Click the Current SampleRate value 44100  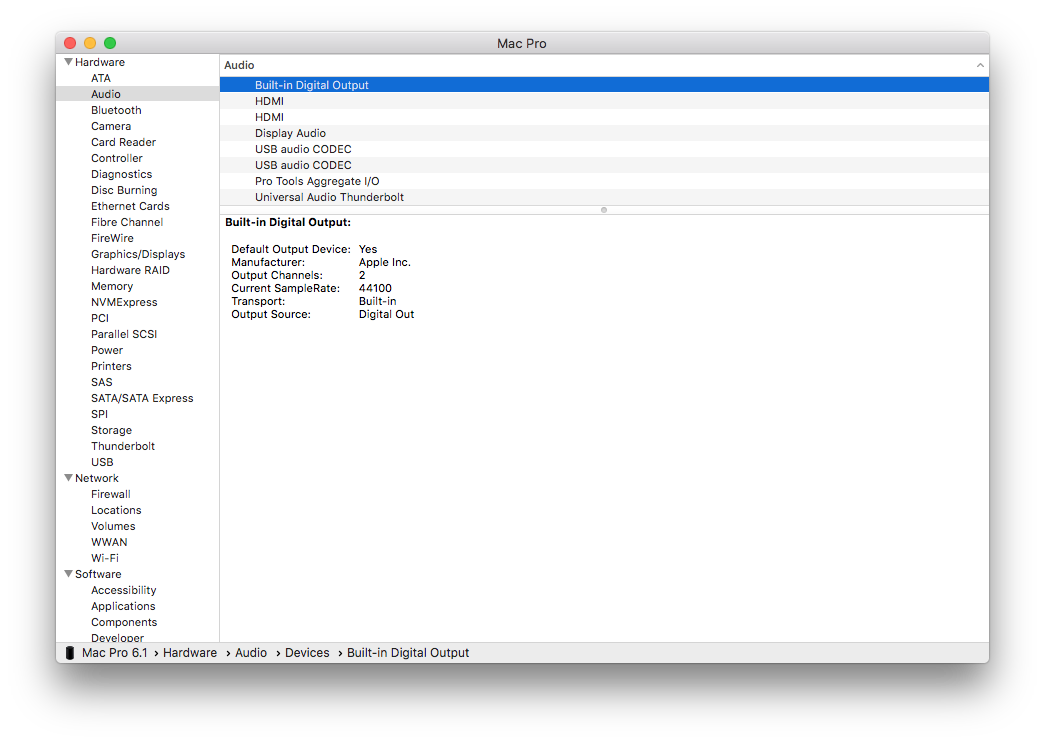click(375, 288)
